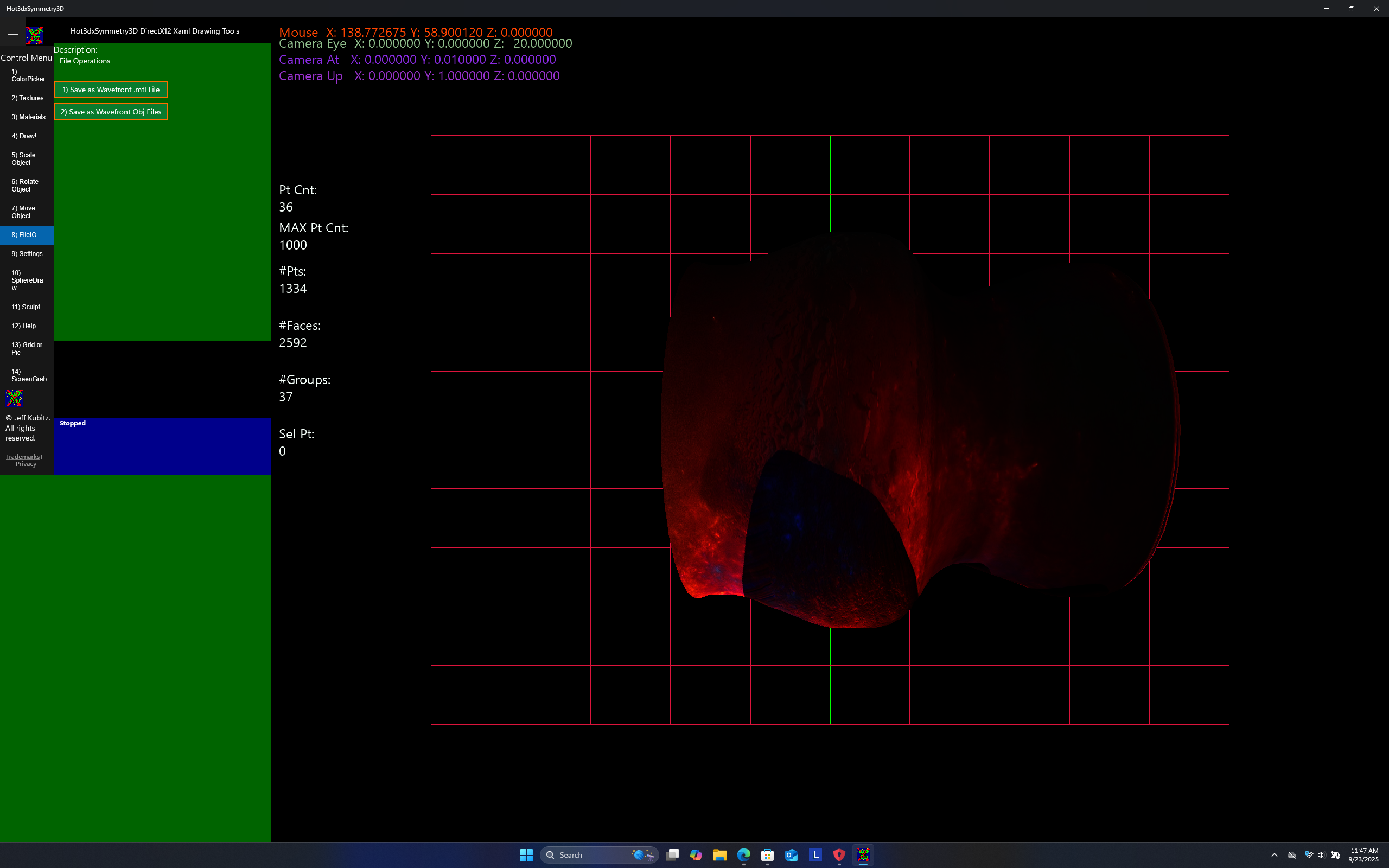Open File Explorer from the taskbar
The width and height of the screenshot is (1389, 868).
tap(719, 855)
